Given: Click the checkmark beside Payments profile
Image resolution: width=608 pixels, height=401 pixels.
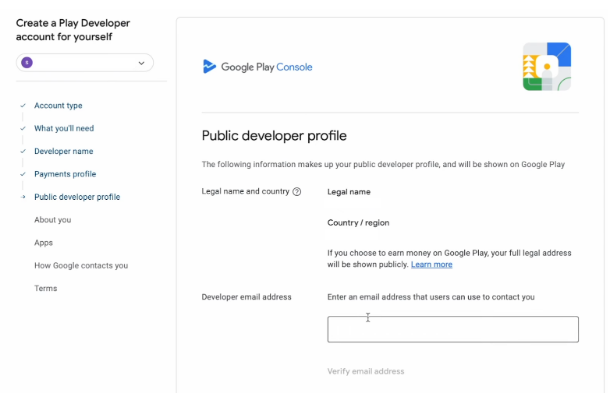Looking at the screenshot, I should (x=22, y=174).
